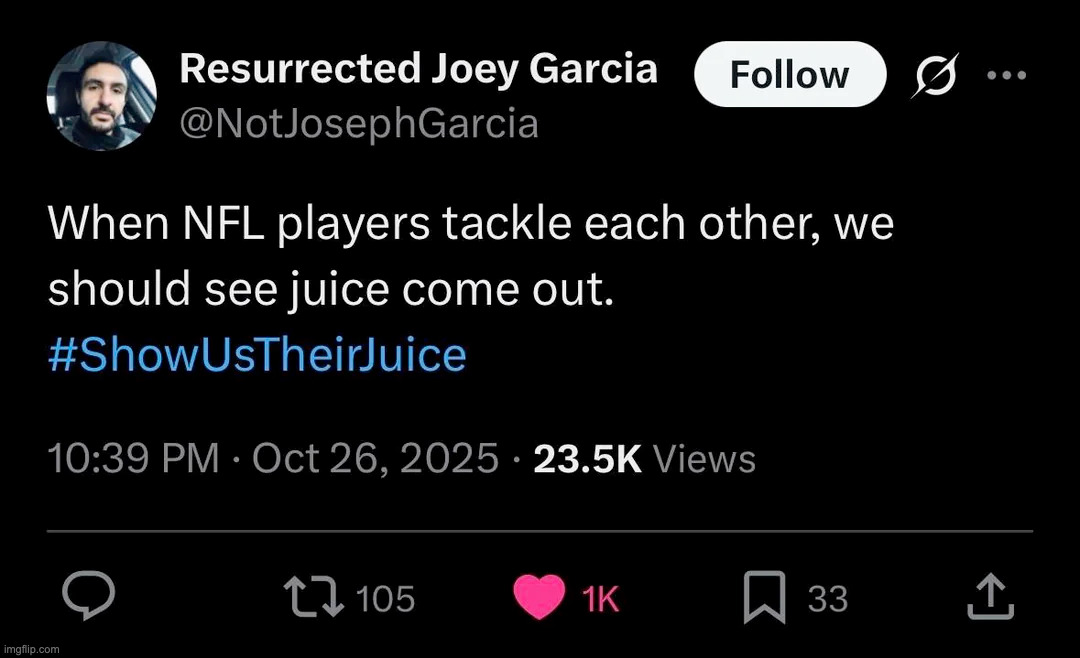
Task: Click the display name Resurrected Joey Garcia
Action: click(419, 69)
